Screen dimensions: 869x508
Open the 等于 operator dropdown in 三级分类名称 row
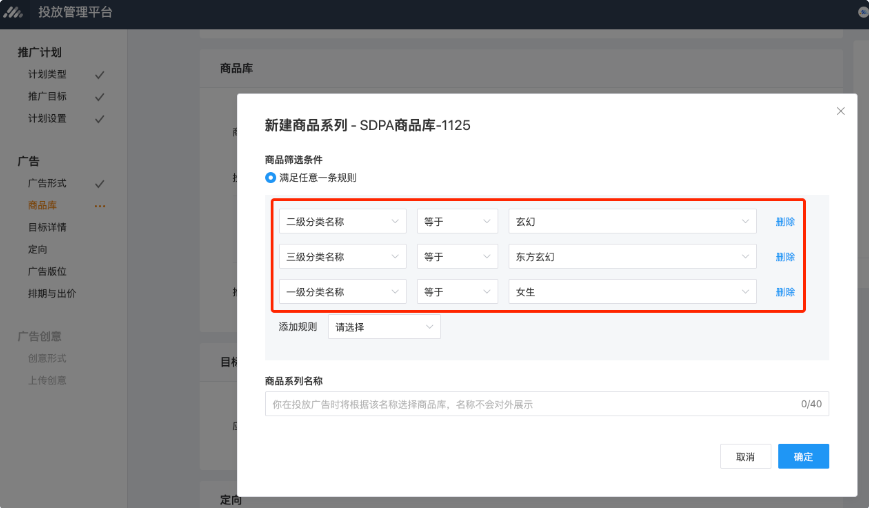coord(457,256)
